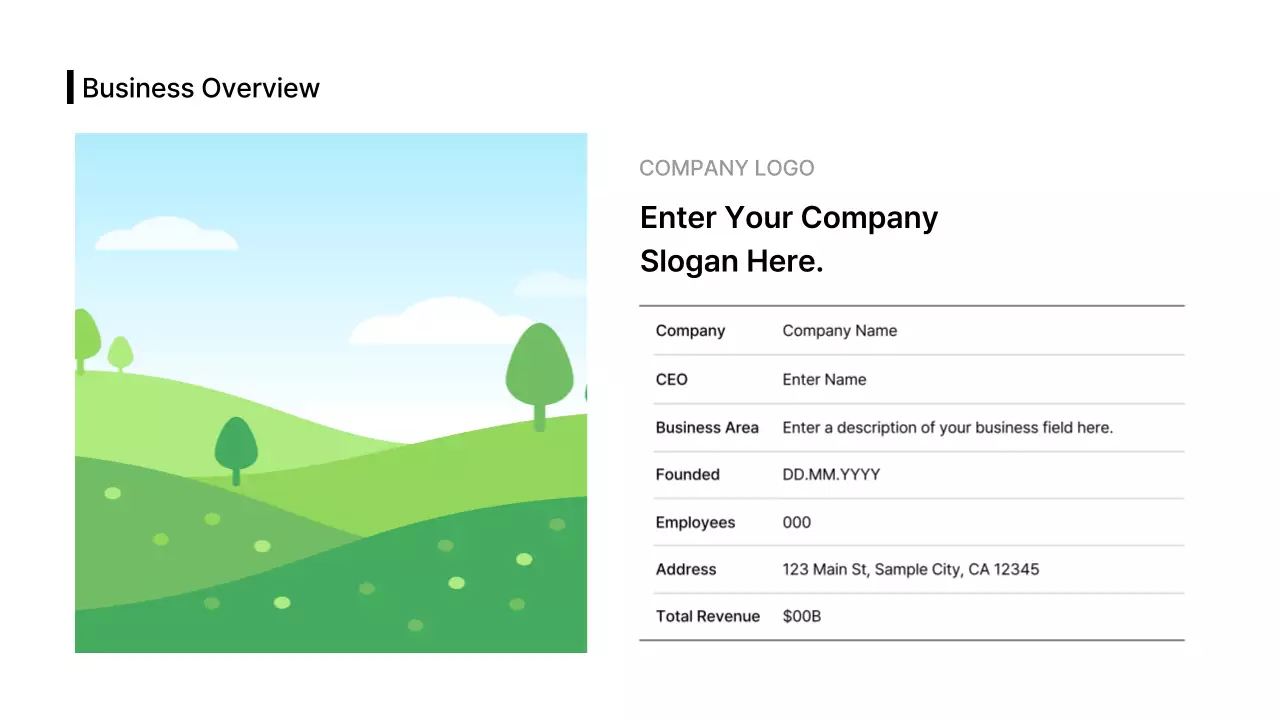Click the largest tree in the illustration

(x=540, y=370)
